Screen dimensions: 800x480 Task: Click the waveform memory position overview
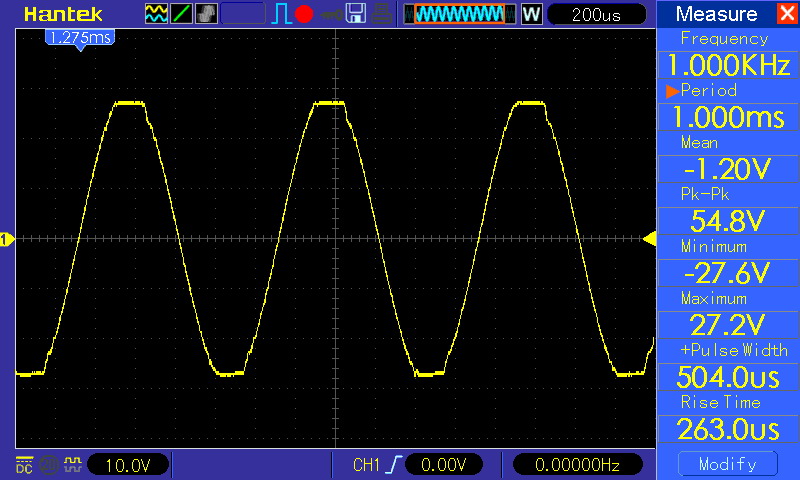pos(460,14)
